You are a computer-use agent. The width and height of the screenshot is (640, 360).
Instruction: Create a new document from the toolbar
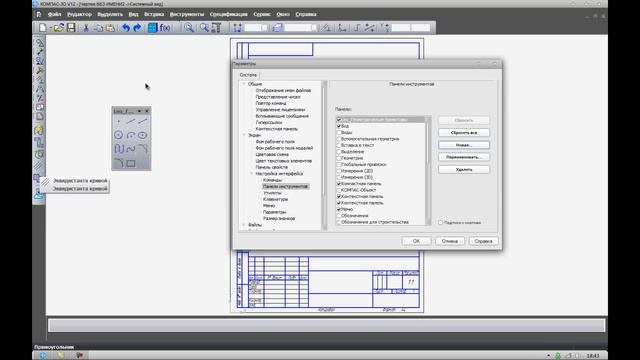pos(42,28)
